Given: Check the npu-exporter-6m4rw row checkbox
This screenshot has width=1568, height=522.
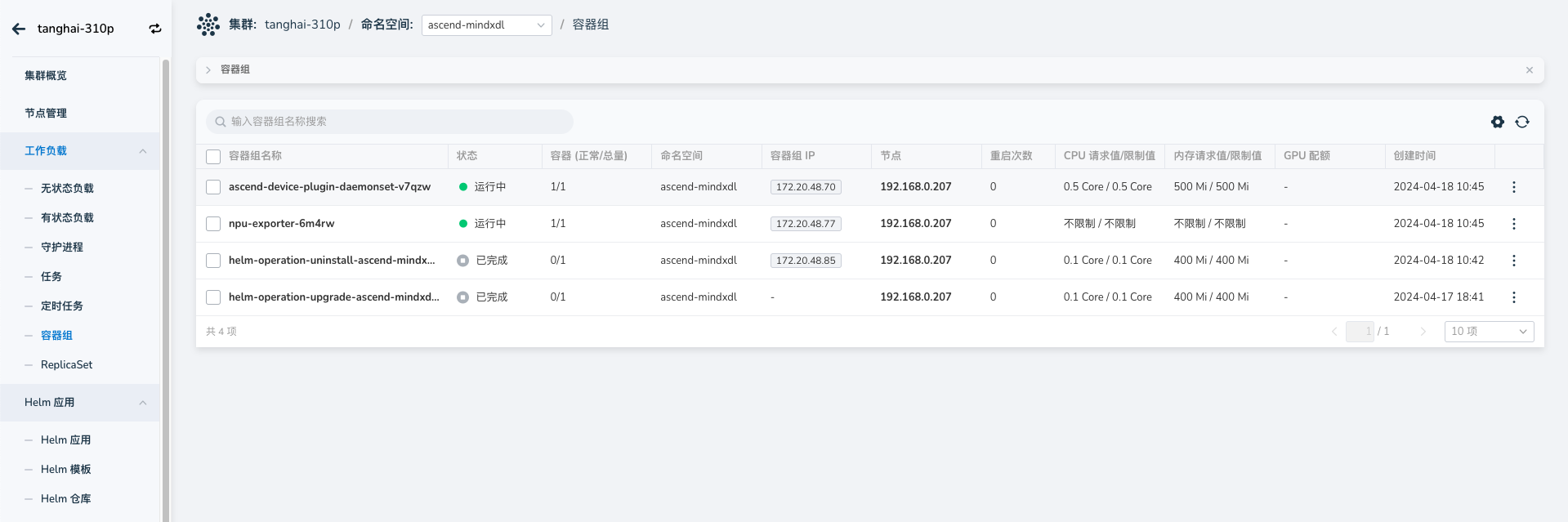Looking at the screenshot, I should click(213, 224).
